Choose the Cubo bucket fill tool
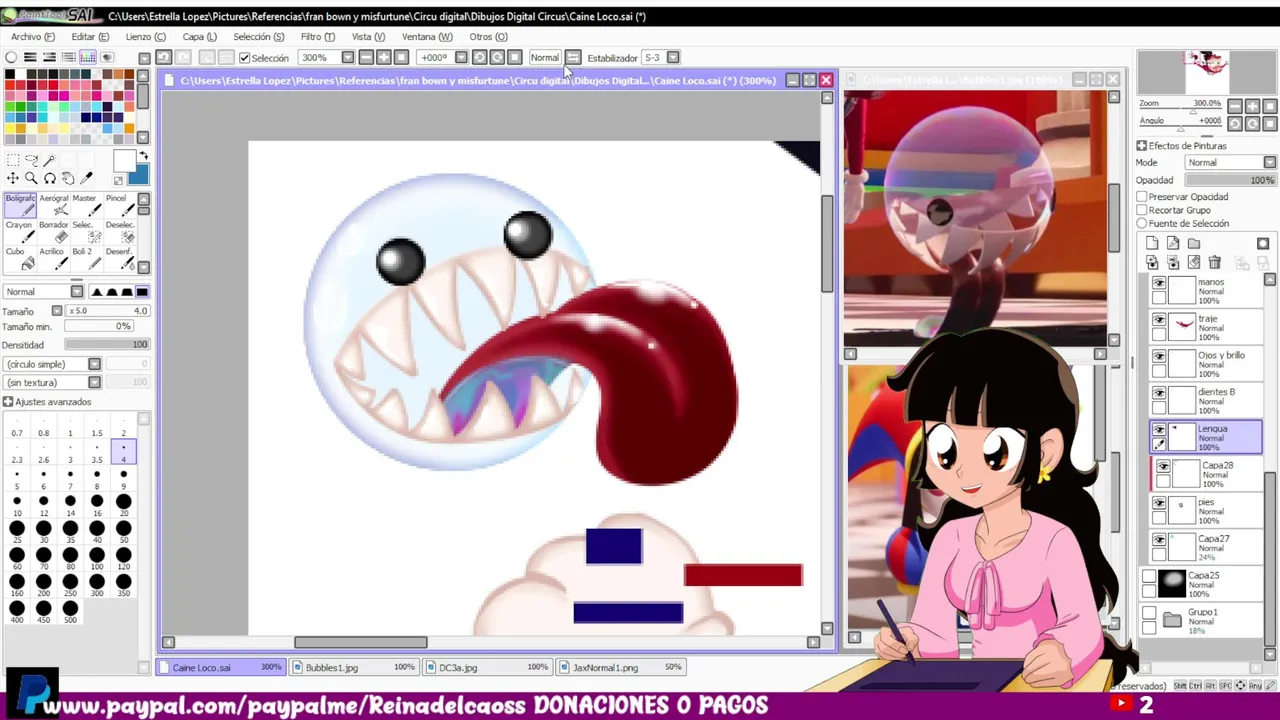 [20, 259]
